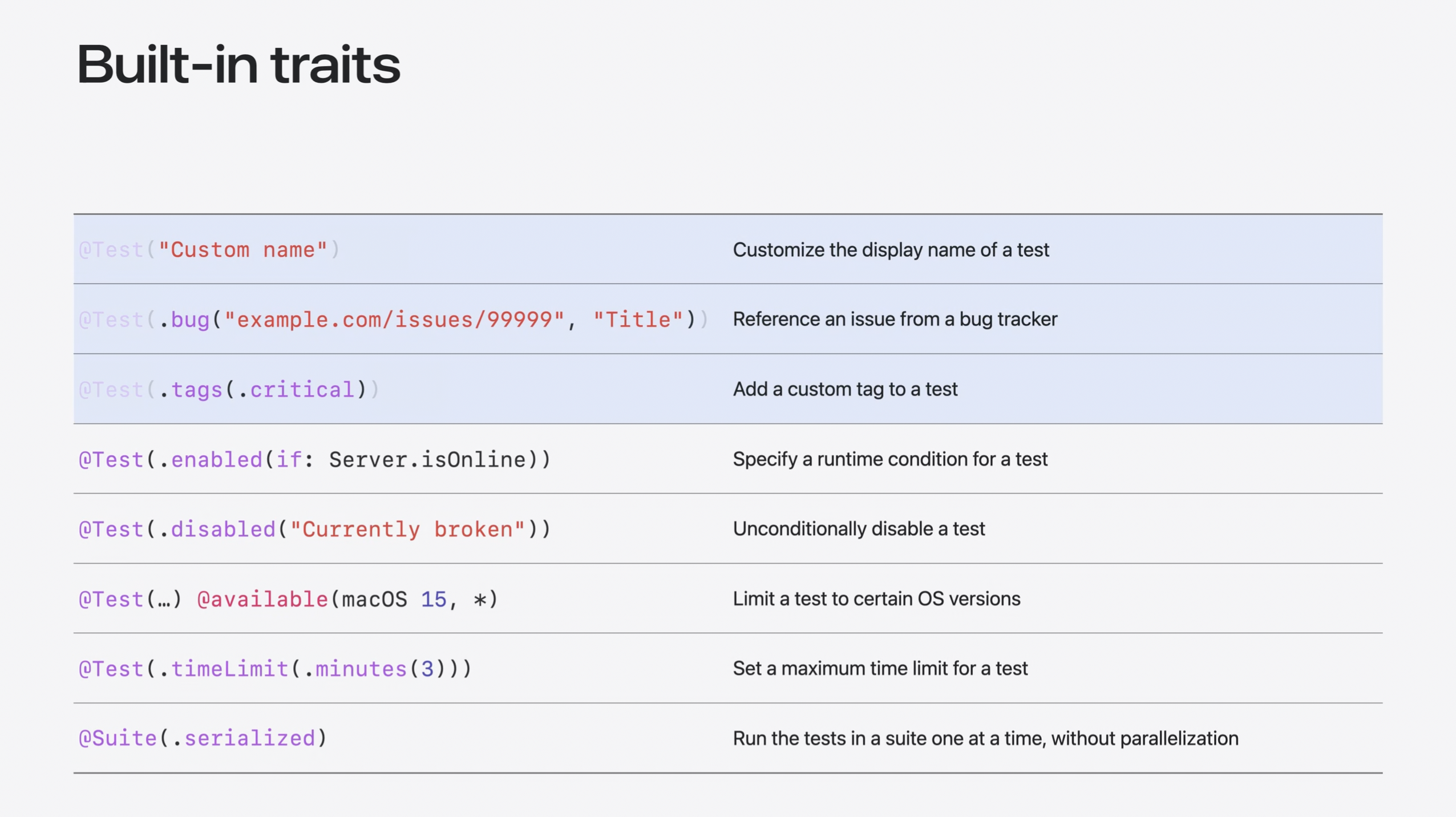Click "Limit a test to certain OS versions"
This screenshot has height=817, width=1456.
876,599
